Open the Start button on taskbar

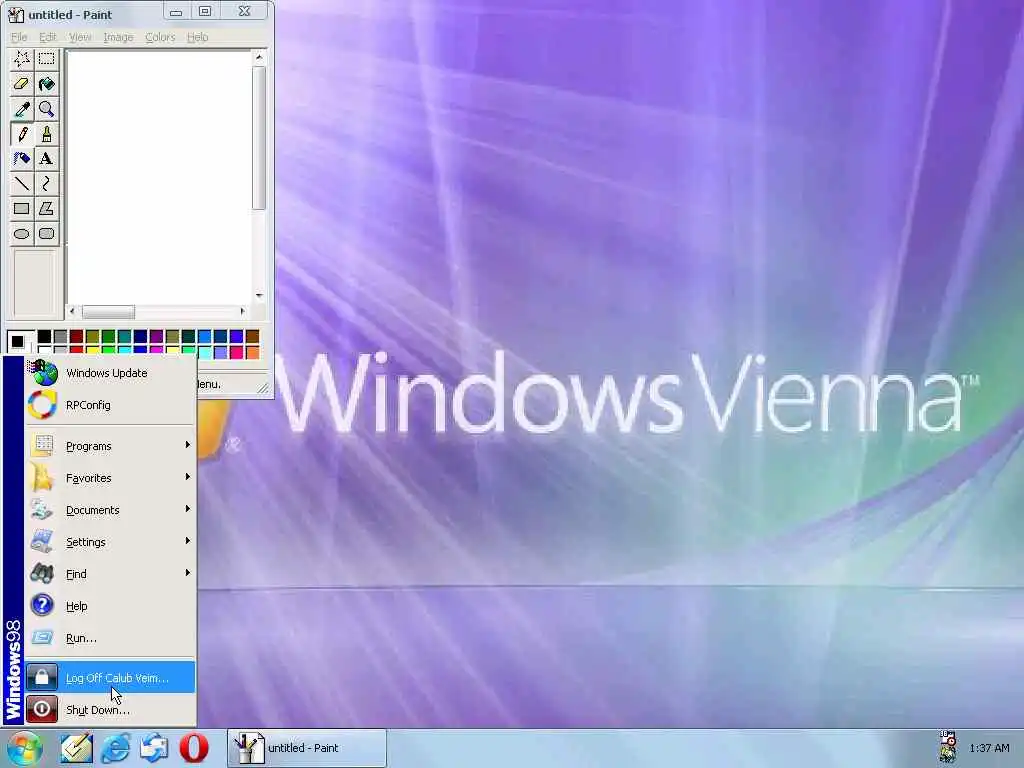coord(24,748)
